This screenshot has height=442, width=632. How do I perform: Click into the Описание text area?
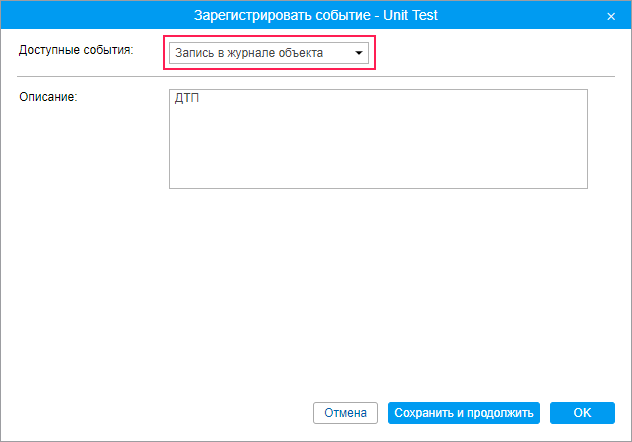(377, 139)
